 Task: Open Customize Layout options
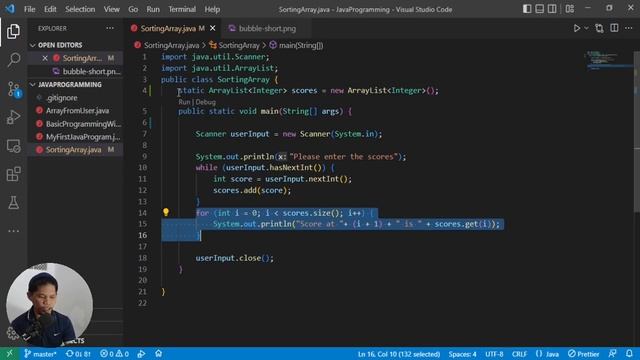(x=570, y=9)
